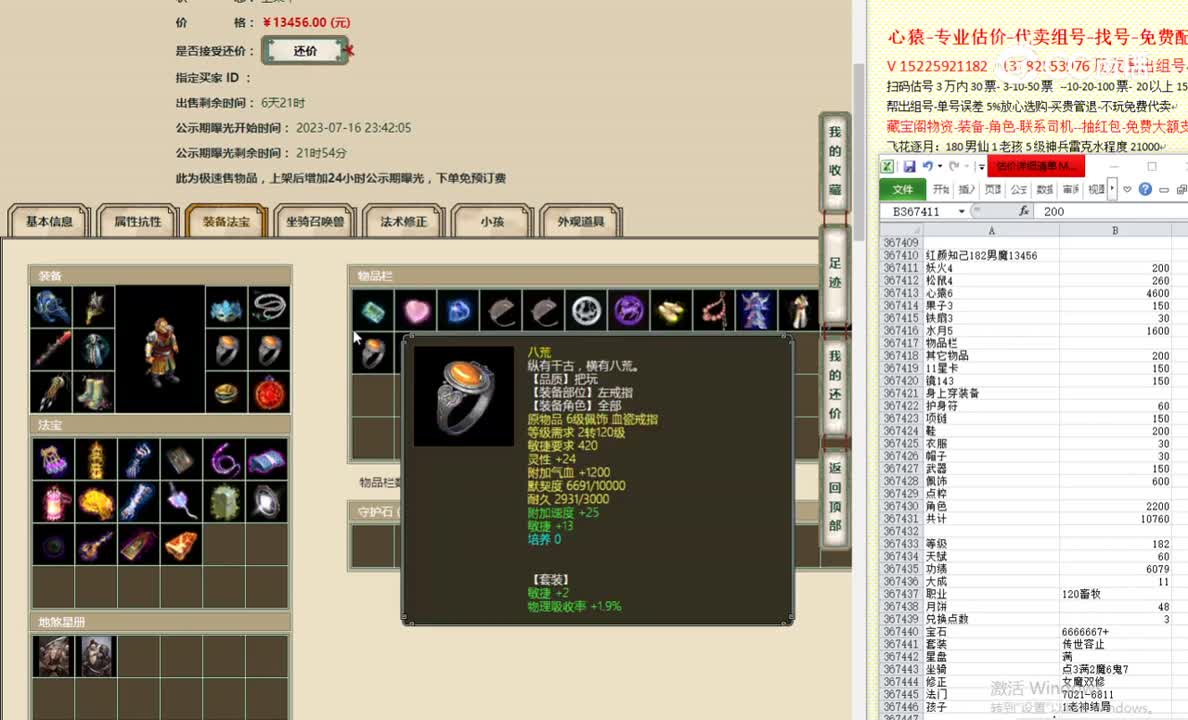The height and width of the screenshot is (720, 1188).
Task: Click the Undo arrow icon in Excel
Action: 927,166
